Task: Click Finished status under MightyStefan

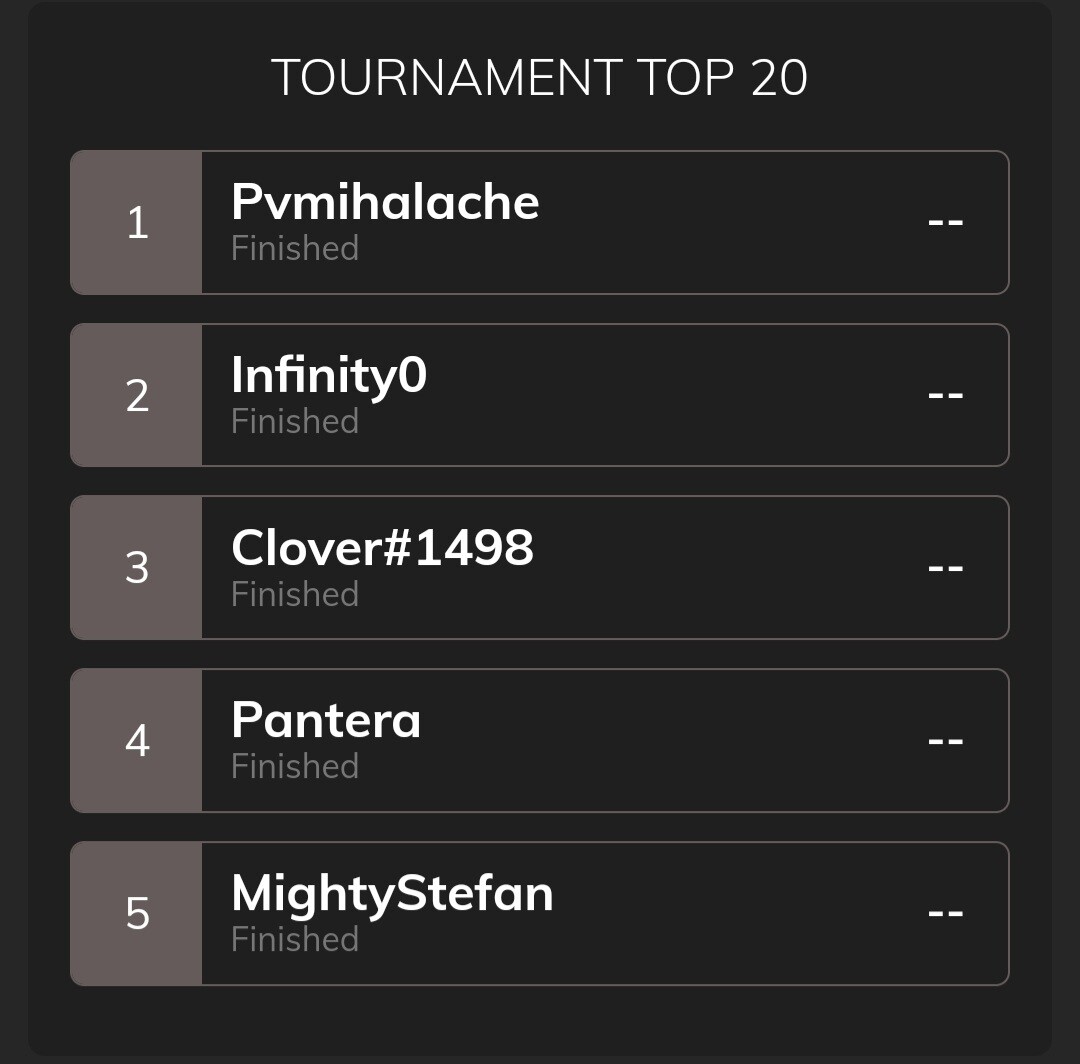Action: click(295, 939)
